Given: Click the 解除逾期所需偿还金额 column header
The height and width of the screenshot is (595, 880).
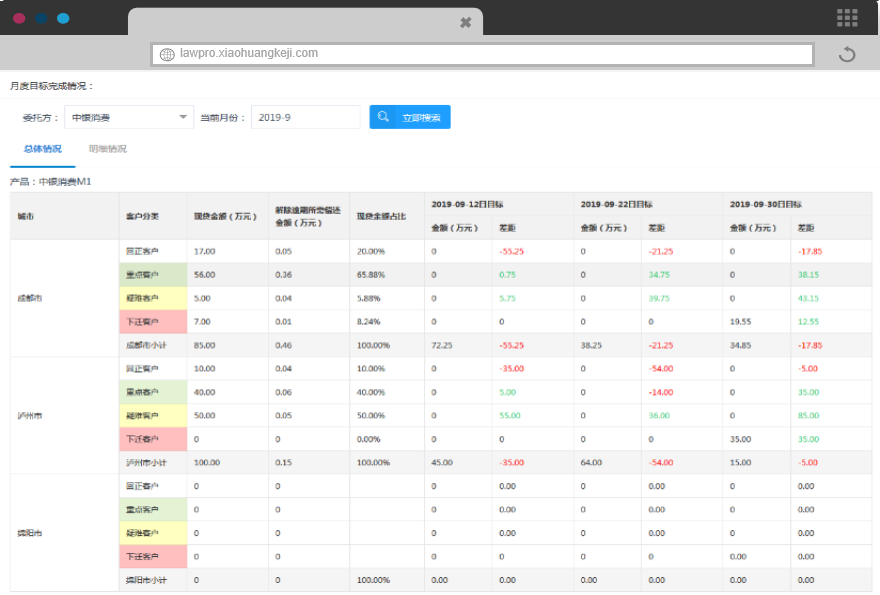Looking at the screenshot, I should (308, 217).
